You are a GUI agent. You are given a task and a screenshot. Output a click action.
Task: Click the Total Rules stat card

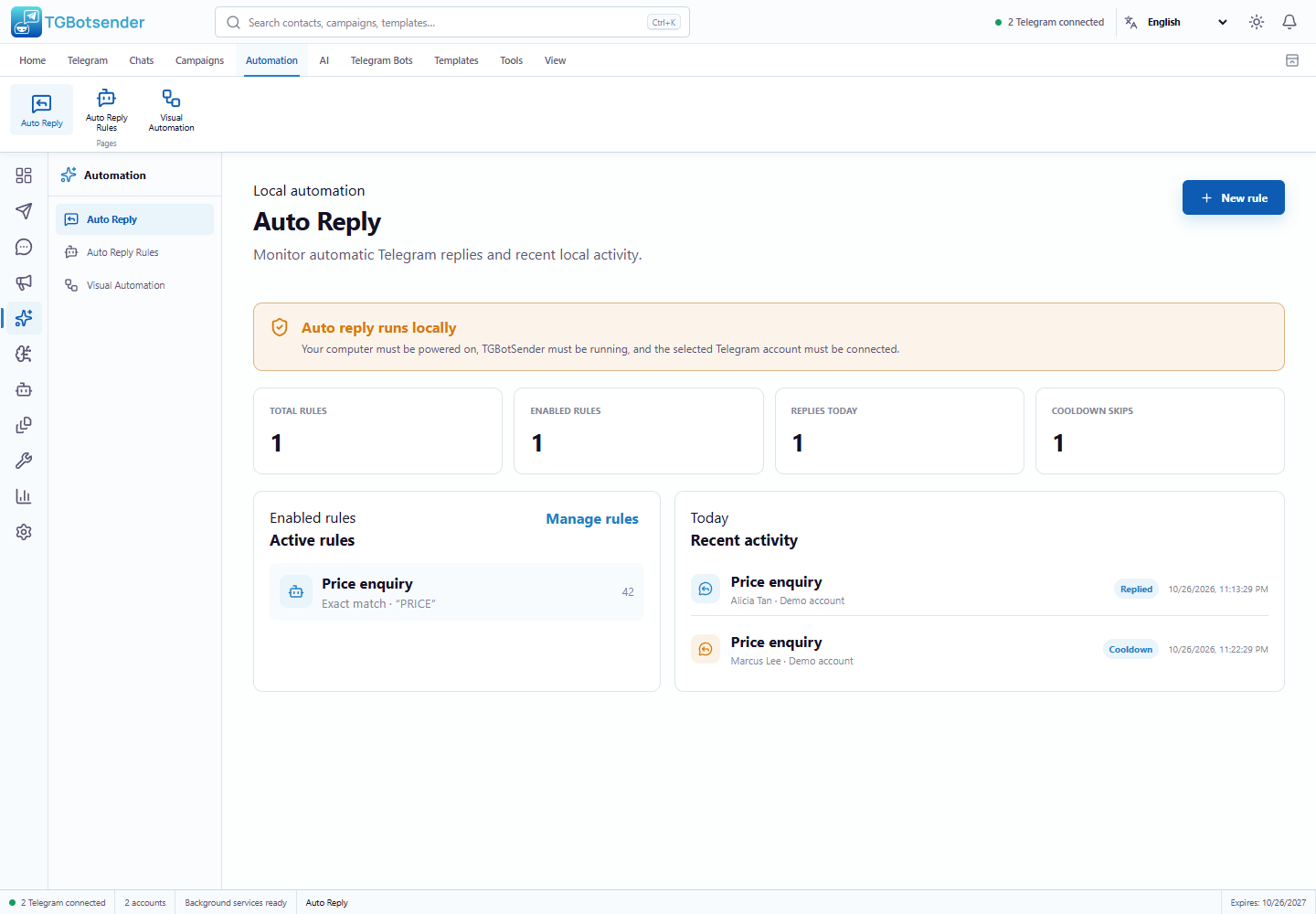coord(377,431)
